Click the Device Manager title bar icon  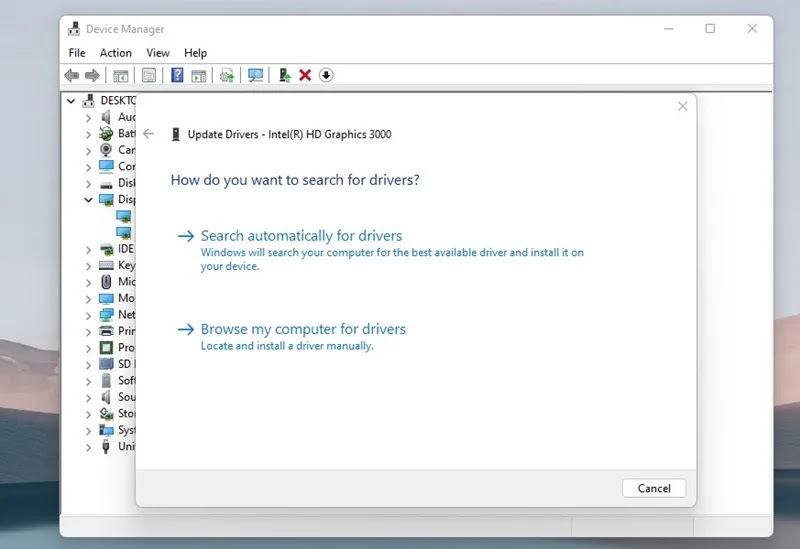tap(74, 29)
